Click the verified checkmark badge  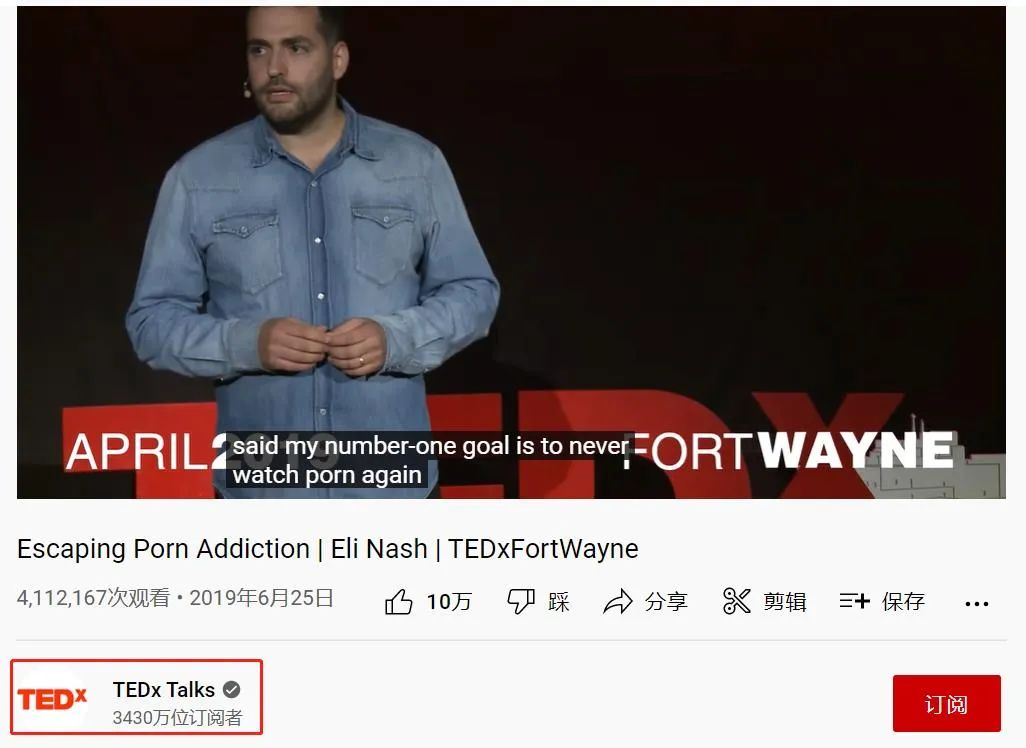click(232, 690)
